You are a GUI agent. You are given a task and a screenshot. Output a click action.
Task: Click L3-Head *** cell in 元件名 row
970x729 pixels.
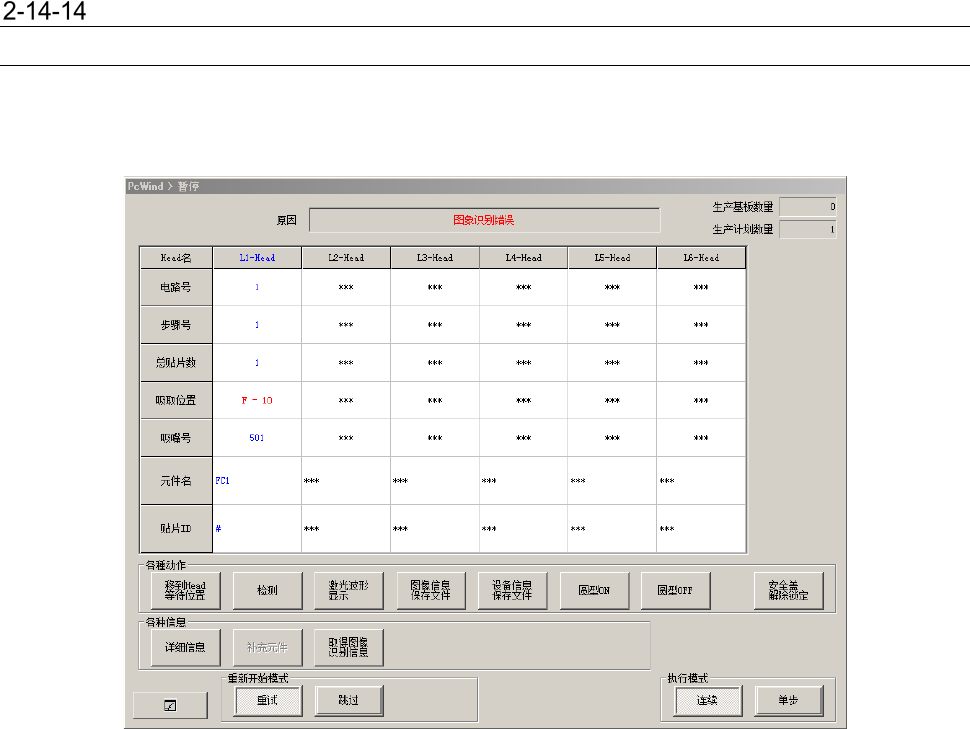pyautogui.click(x=435, y=481)
